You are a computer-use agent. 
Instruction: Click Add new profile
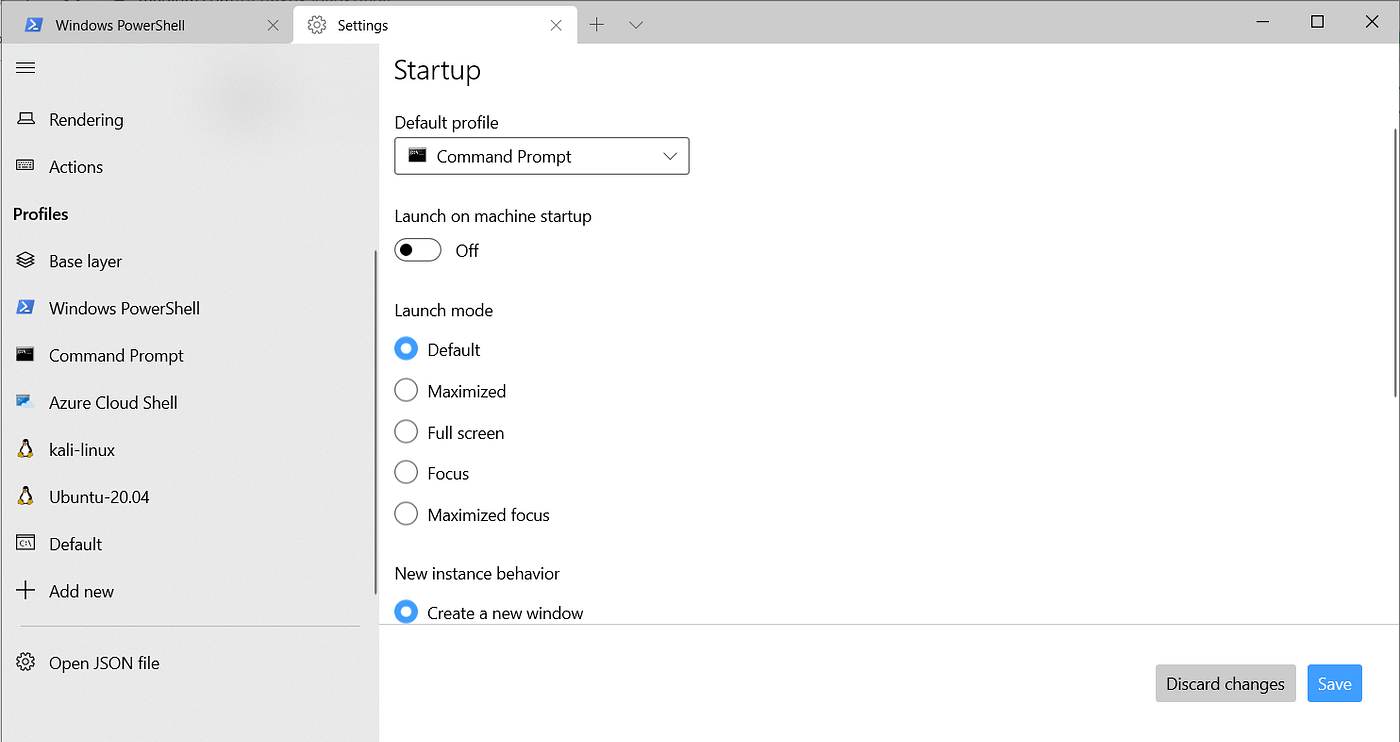tap(81, 591)
